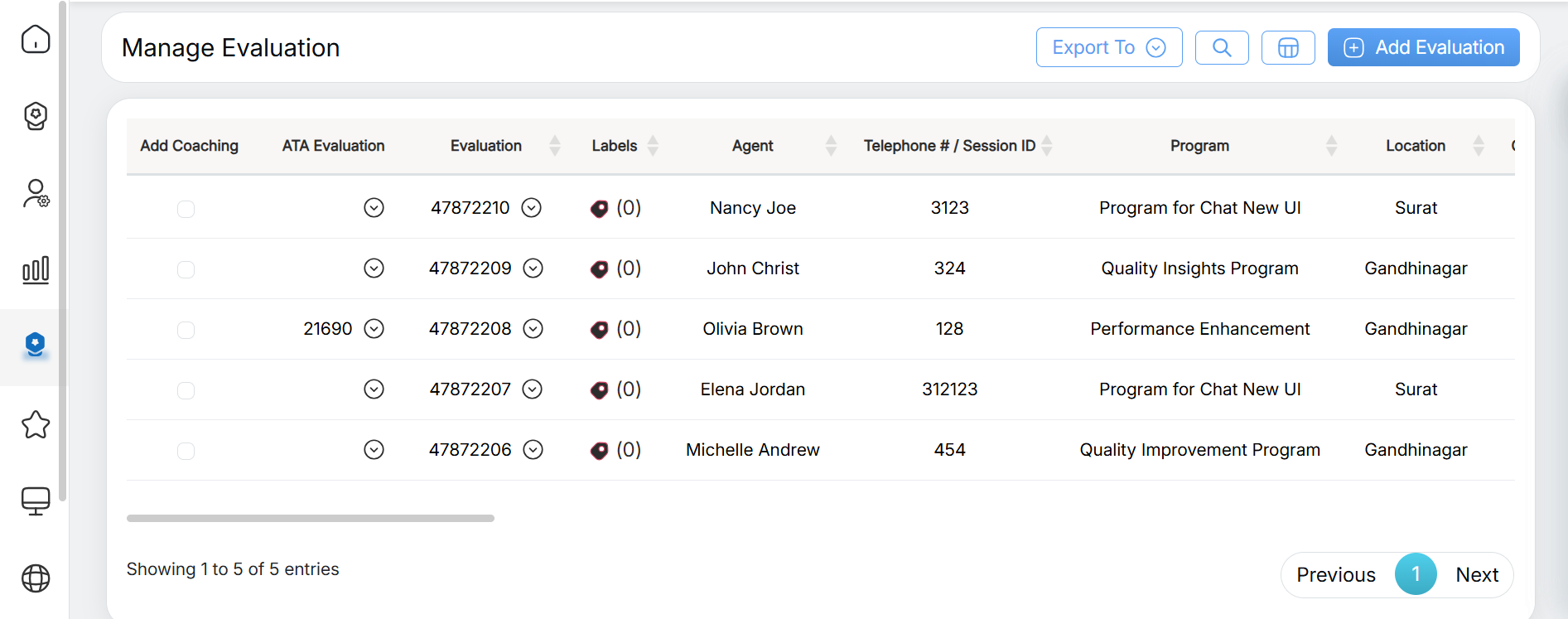Screen dimensions: 1568x619
Task: Open the monitor icon in sidebar
Action: coord(36,501)
